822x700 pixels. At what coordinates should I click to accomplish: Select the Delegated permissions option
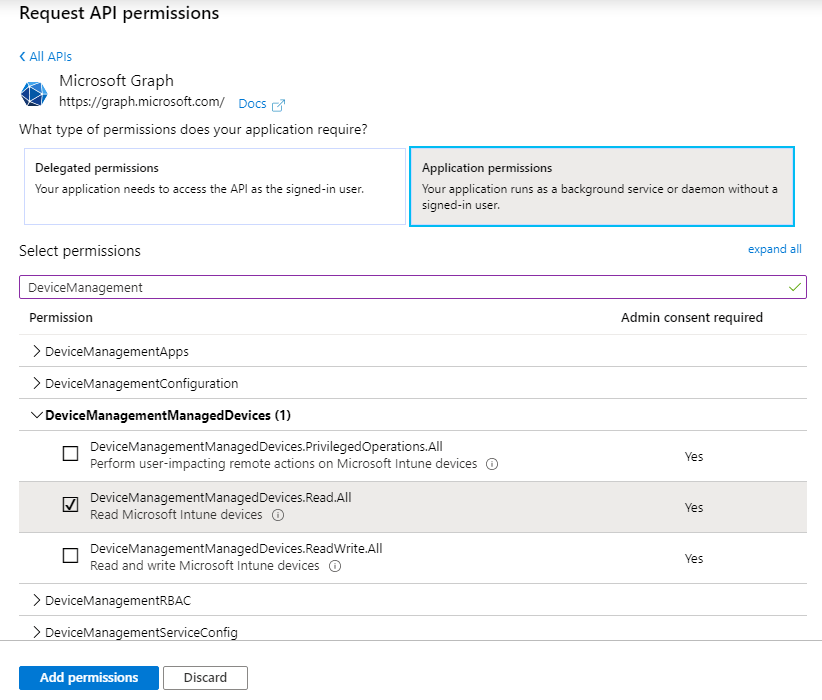click(215, 186)
